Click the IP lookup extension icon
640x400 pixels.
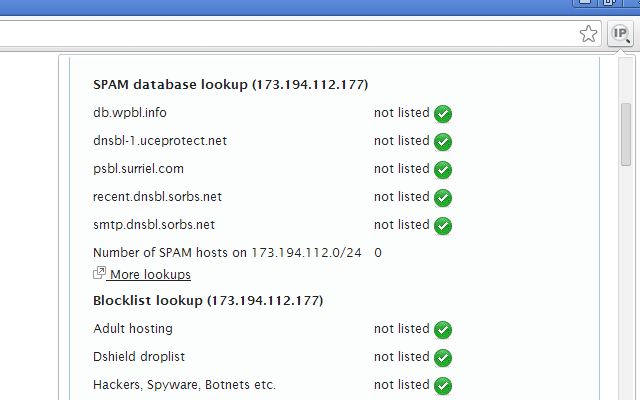click(621, 34)
